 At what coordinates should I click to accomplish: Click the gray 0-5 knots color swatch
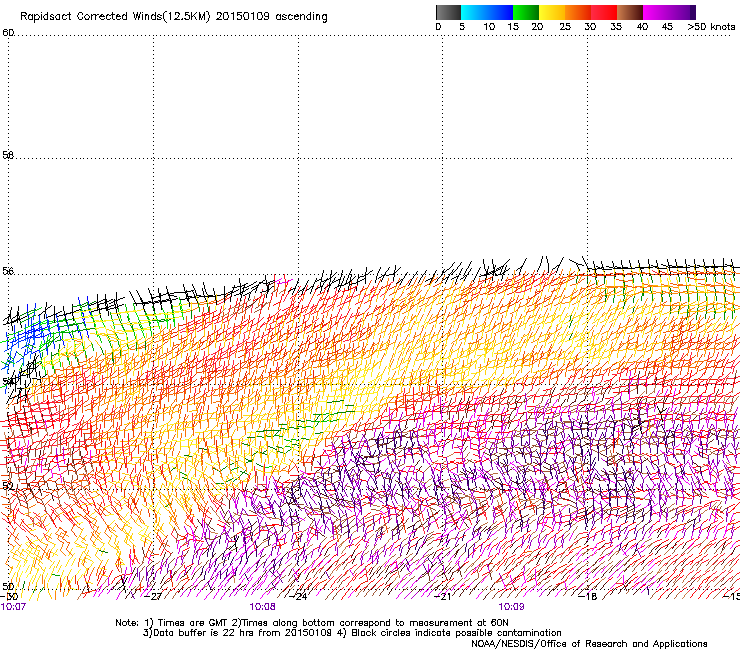tap(448, 12)
